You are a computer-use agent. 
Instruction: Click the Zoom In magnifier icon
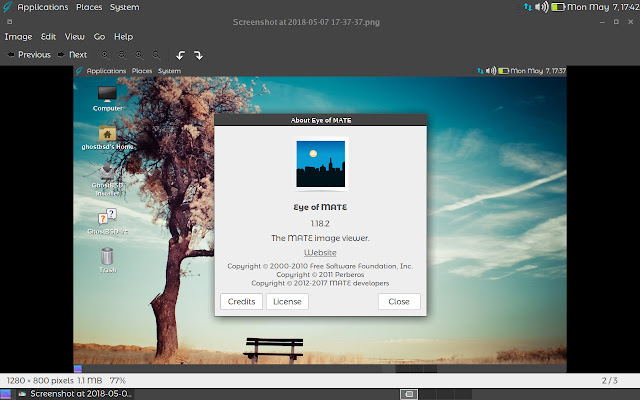point(105,55)
